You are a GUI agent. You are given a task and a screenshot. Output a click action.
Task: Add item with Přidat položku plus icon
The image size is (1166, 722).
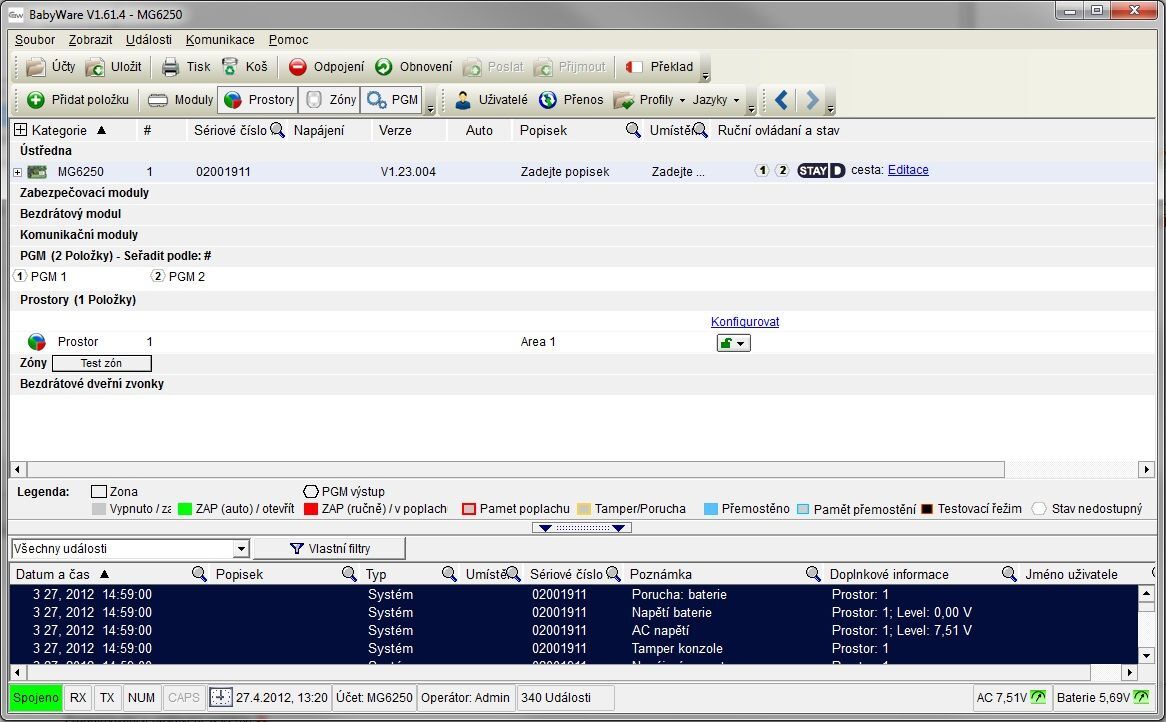point(36,100)
